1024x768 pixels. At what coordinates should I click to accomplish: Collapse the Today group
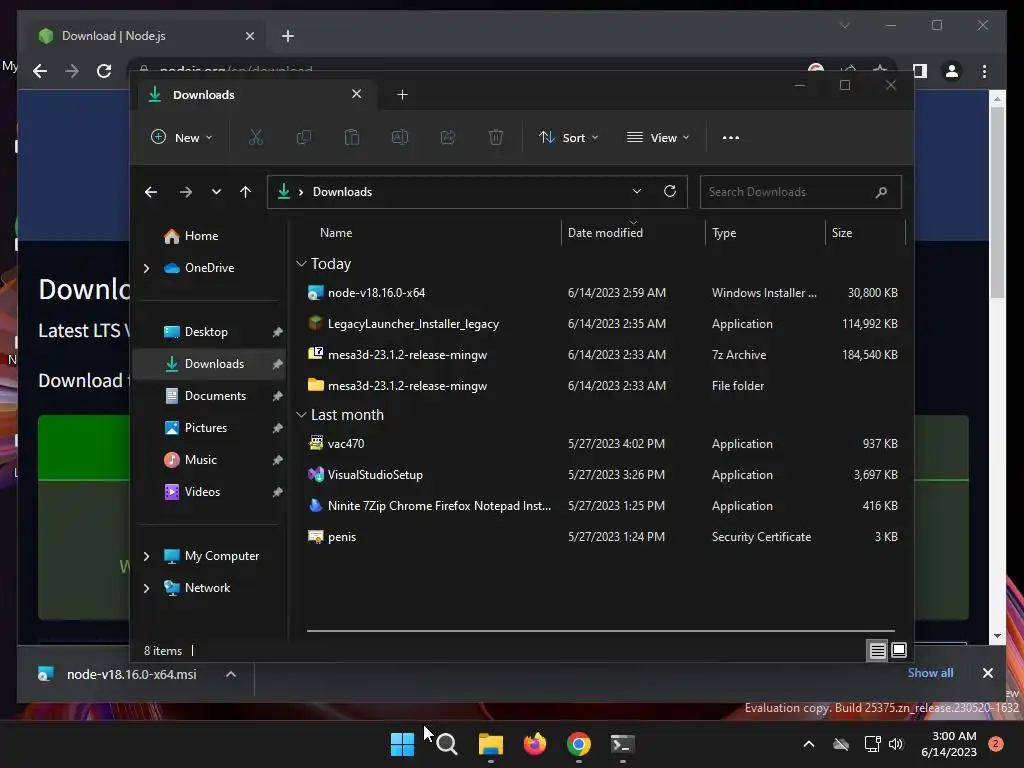point(301,264)
